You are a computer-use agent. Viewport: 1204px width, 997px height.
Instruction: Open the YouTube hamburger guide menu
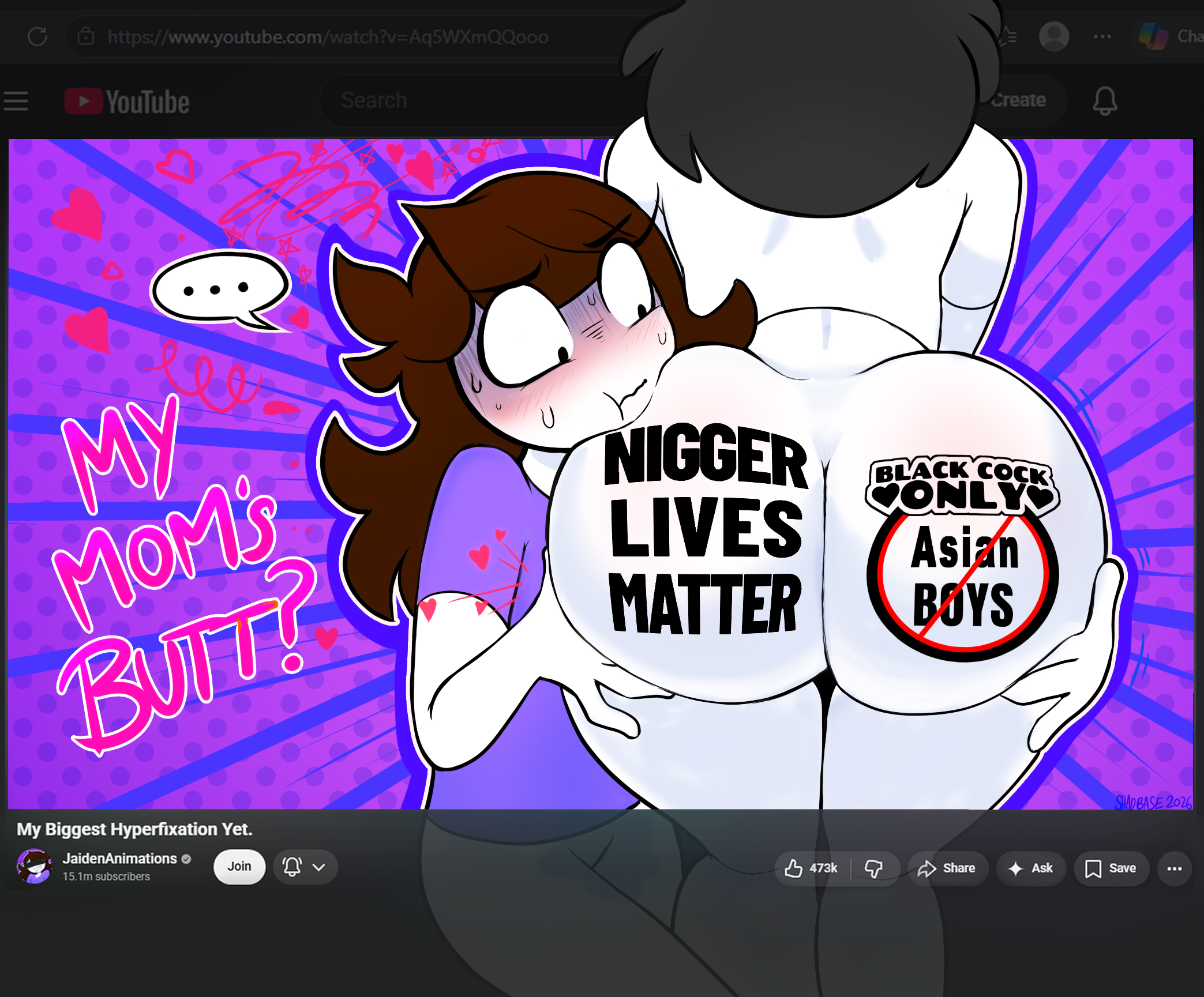tap(16, 101)
